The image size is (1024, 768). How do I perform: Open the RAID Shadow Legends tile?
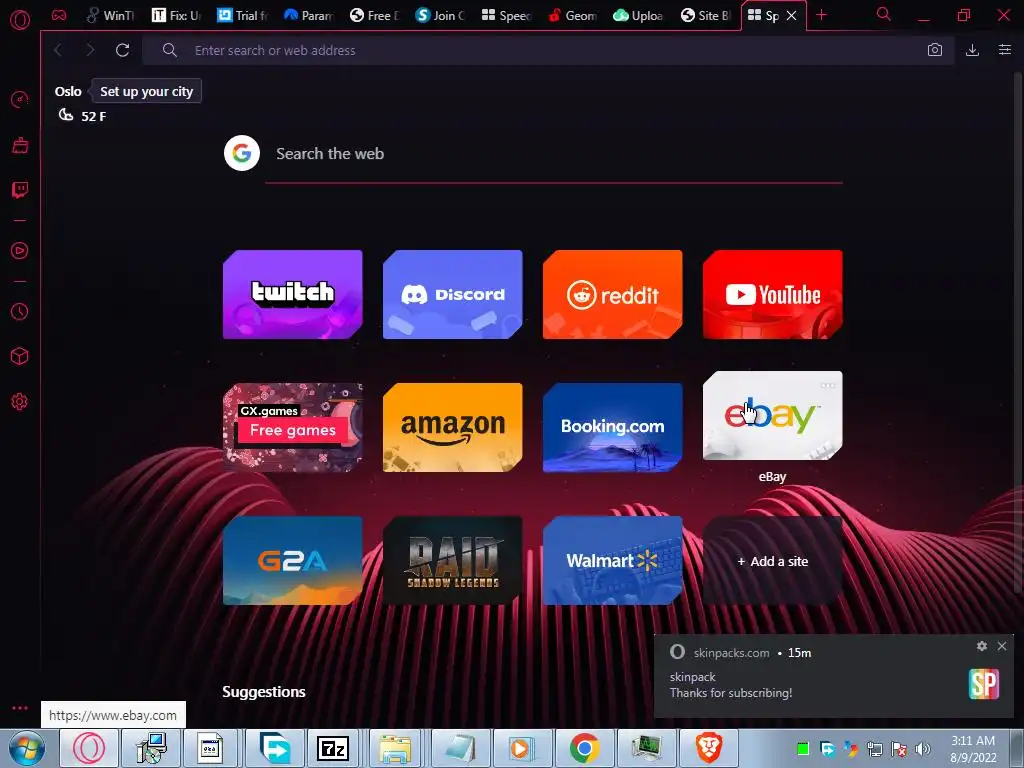[453, 561]
